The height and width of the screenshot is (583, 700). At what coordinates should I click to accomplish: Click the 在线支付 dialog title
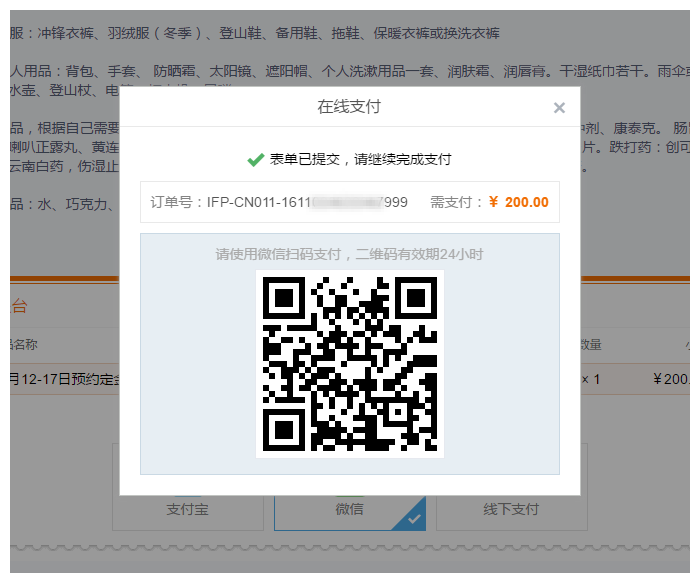(x=349, y=107)
